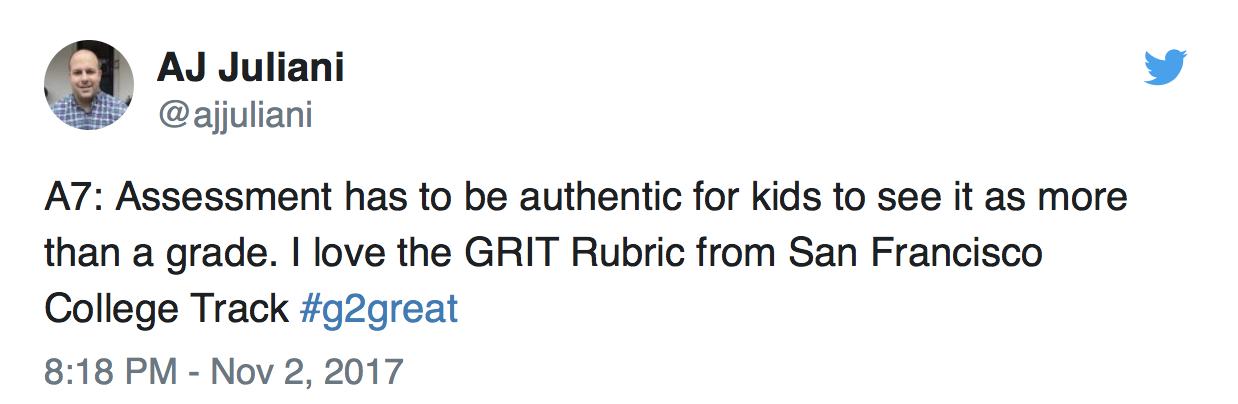Click 'College Track' in the tweet text
Screen dimensions: 1238x404
tap(166, 310)
